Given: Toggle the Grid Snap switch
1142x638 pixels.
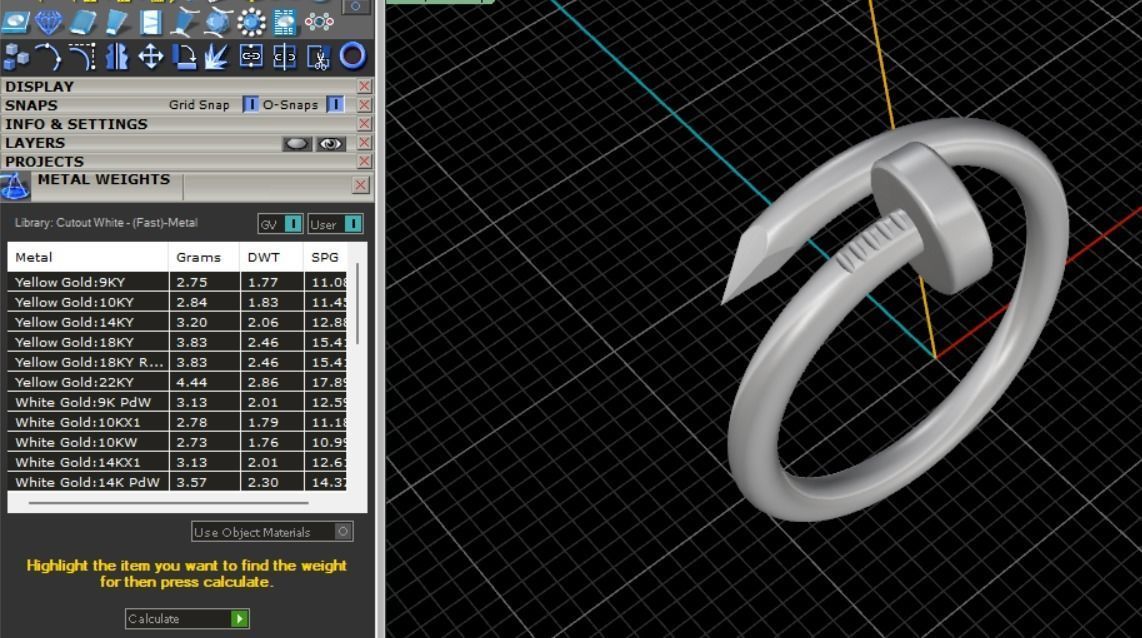Looking at the screenshot, I should coord(251,105).
